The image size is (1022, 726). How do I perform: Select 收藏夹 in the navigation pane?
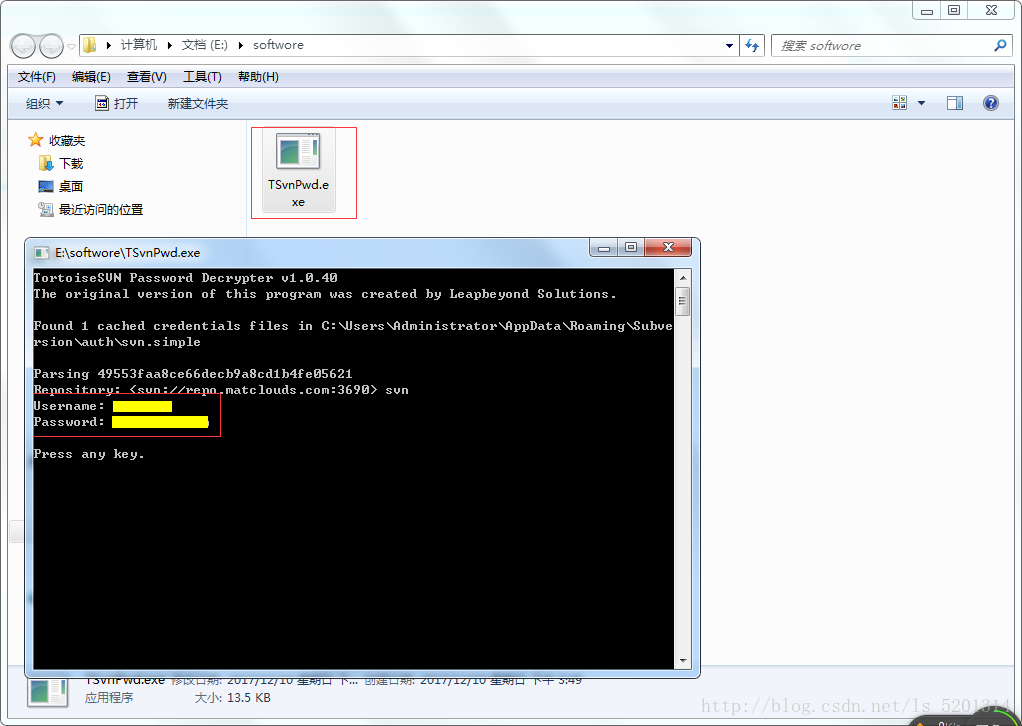point(66,141)
